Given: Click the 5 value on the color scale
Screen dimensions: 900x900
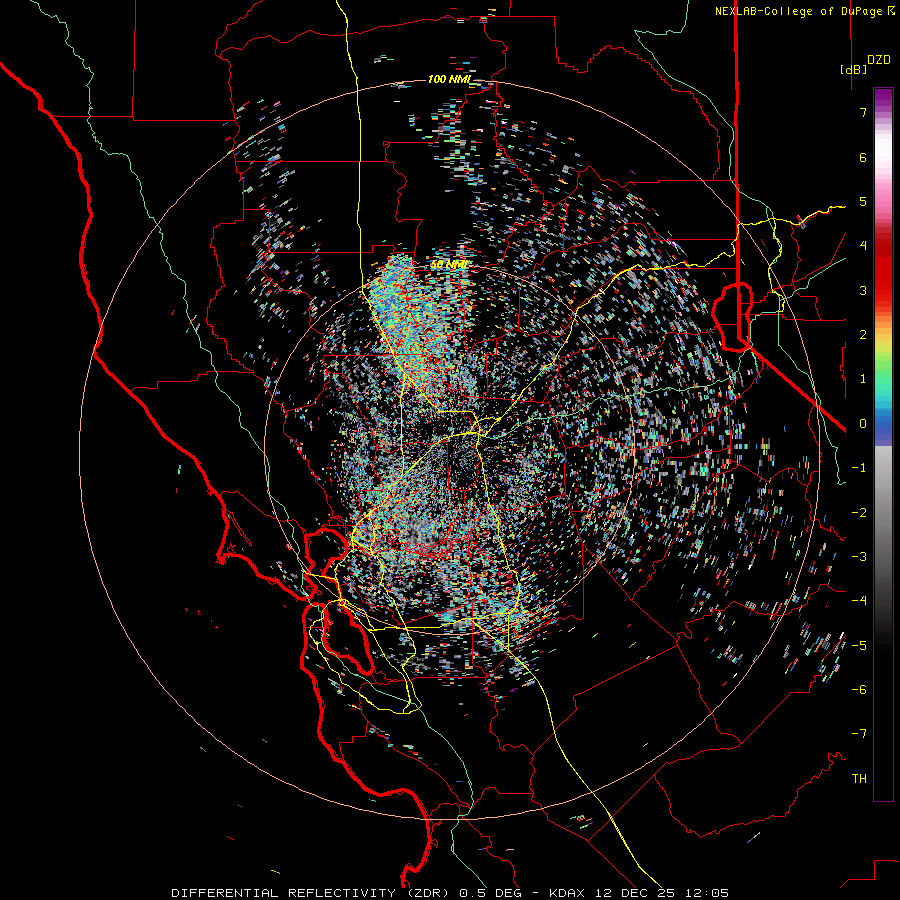Looking at the screenshot, I should click(863, 201).
